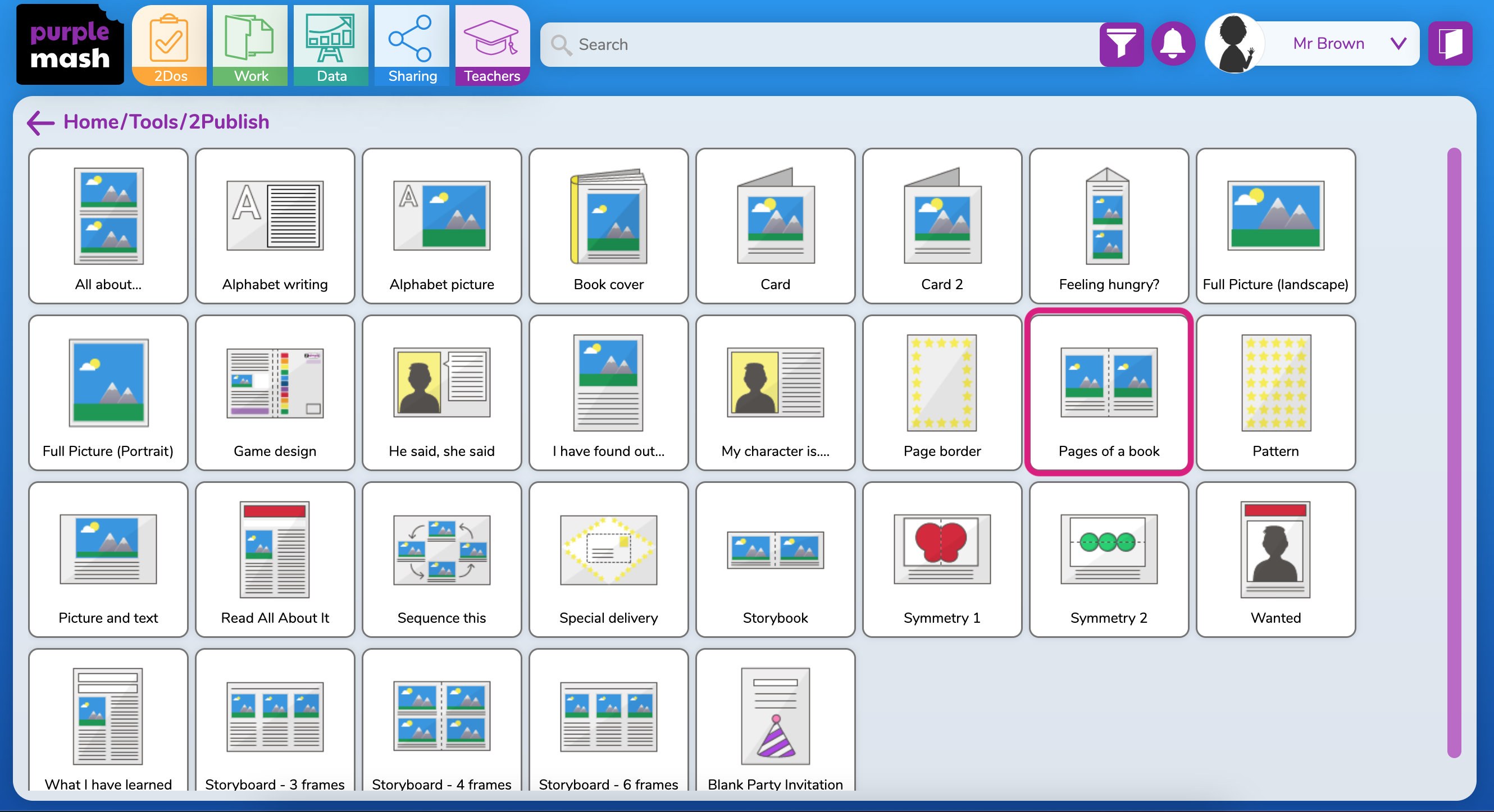Open the Game design template

(x=275, y=393)
